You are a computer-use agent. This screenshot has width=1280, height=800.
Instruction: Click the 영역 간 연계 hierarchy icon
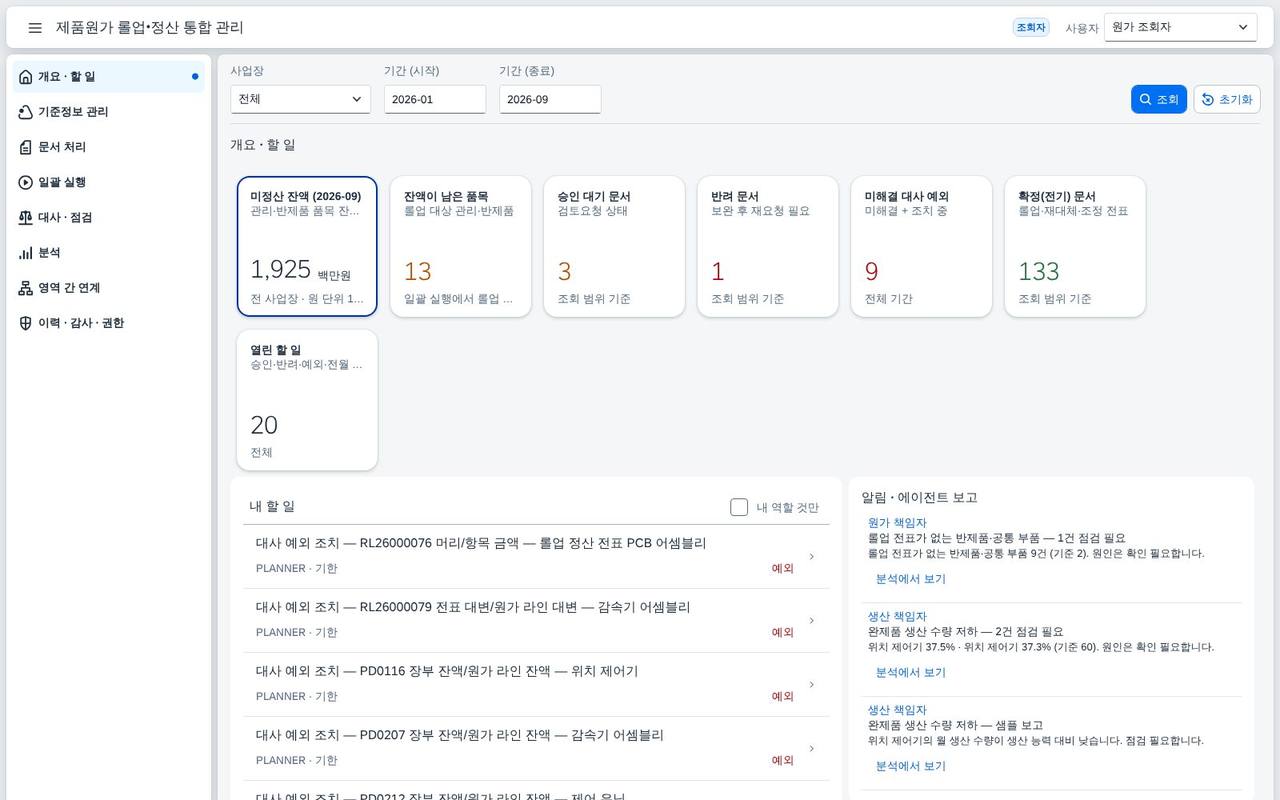point(26,288)
